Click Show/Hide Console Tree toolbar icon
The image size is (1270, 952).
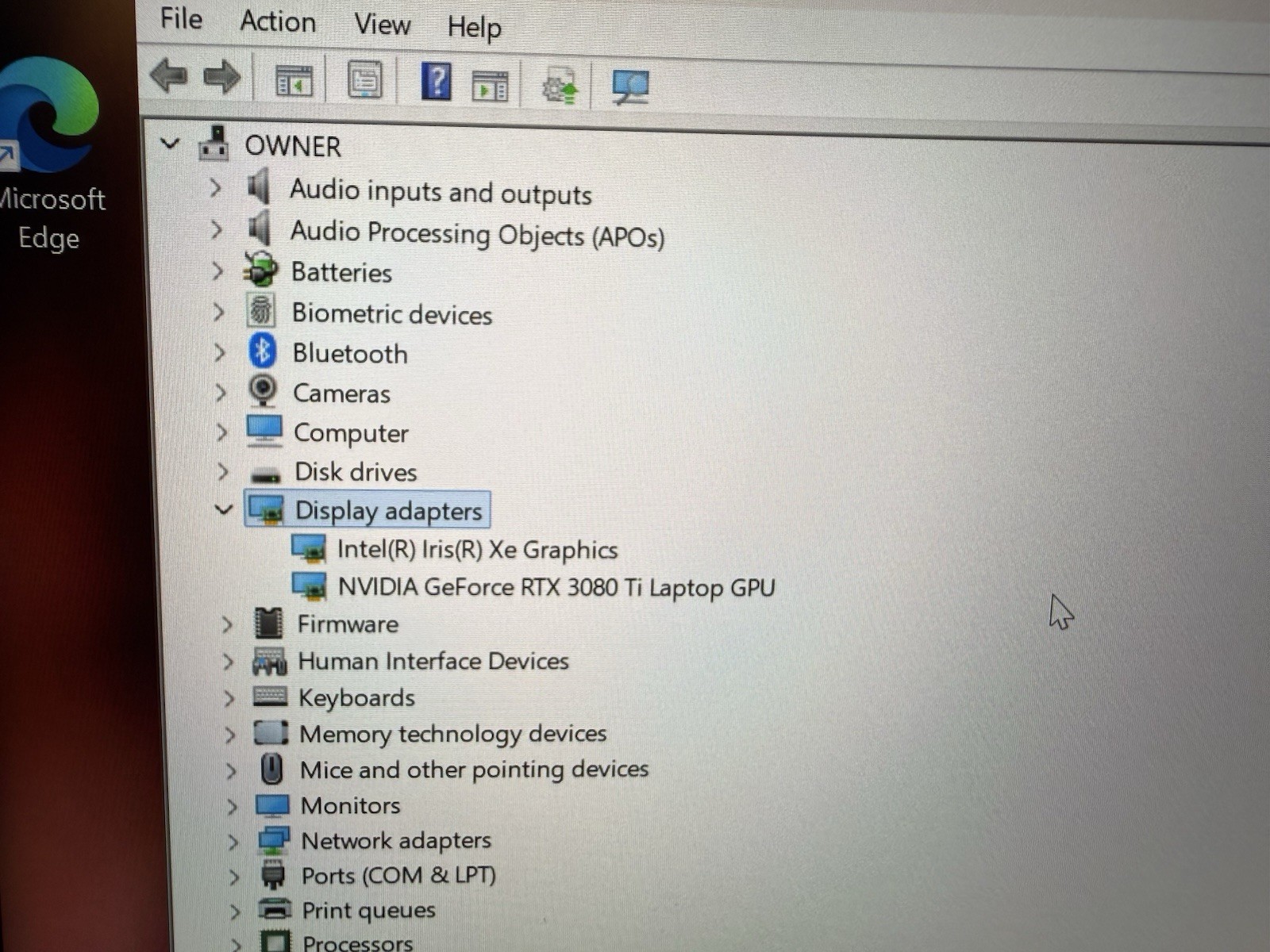(x=294, y=81)
